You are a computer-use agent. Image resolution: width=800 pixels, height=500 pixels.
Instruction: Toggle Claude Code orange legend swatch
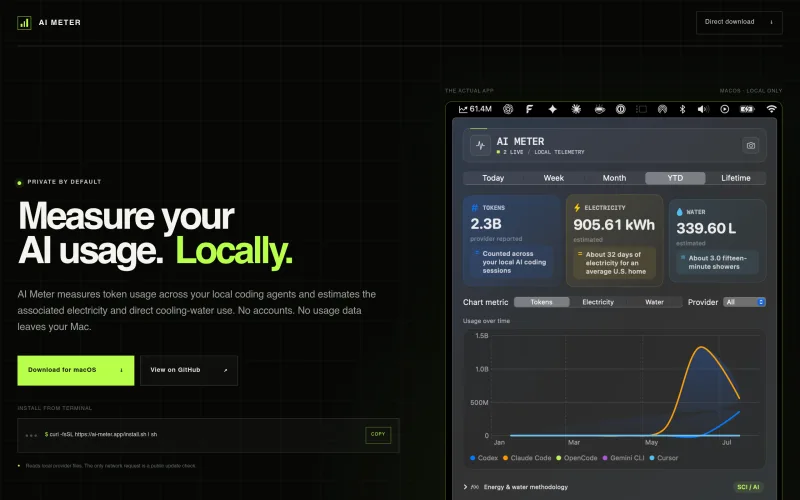coord(505,458)
